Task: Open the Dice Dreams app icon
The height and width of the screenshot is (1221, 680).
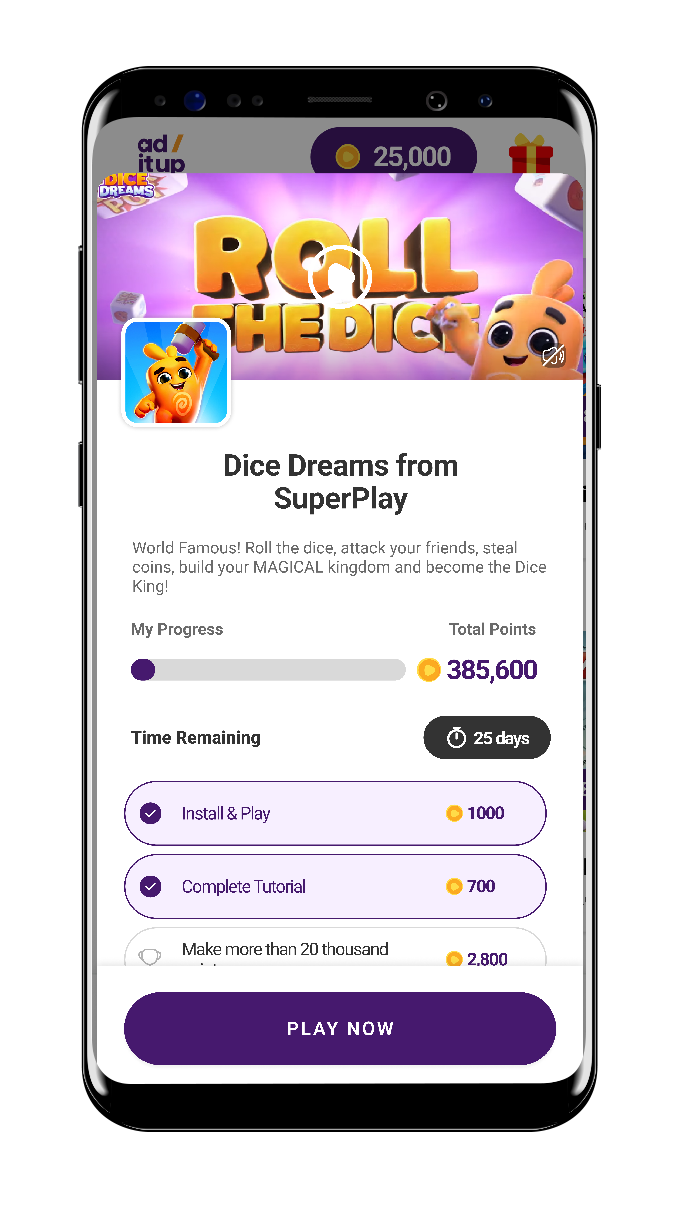Action: [176, 372]
